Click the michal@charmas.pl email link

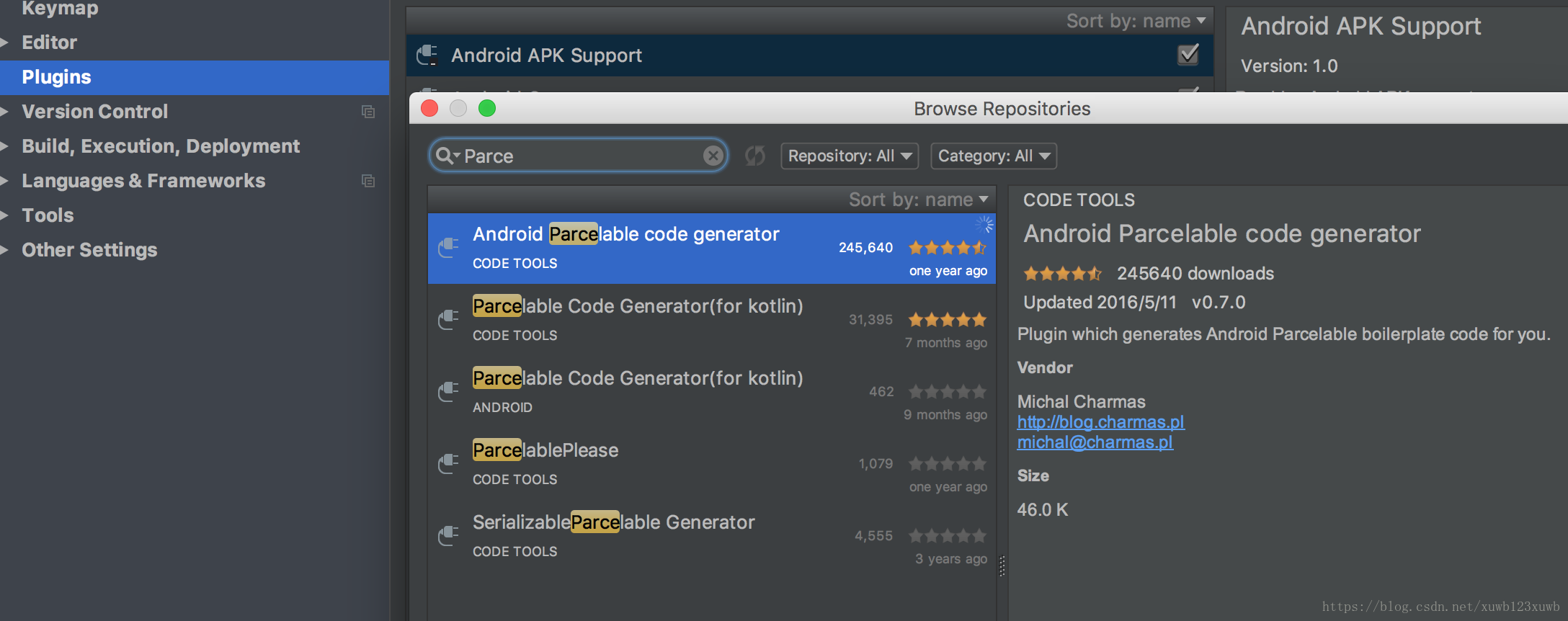1095,442
